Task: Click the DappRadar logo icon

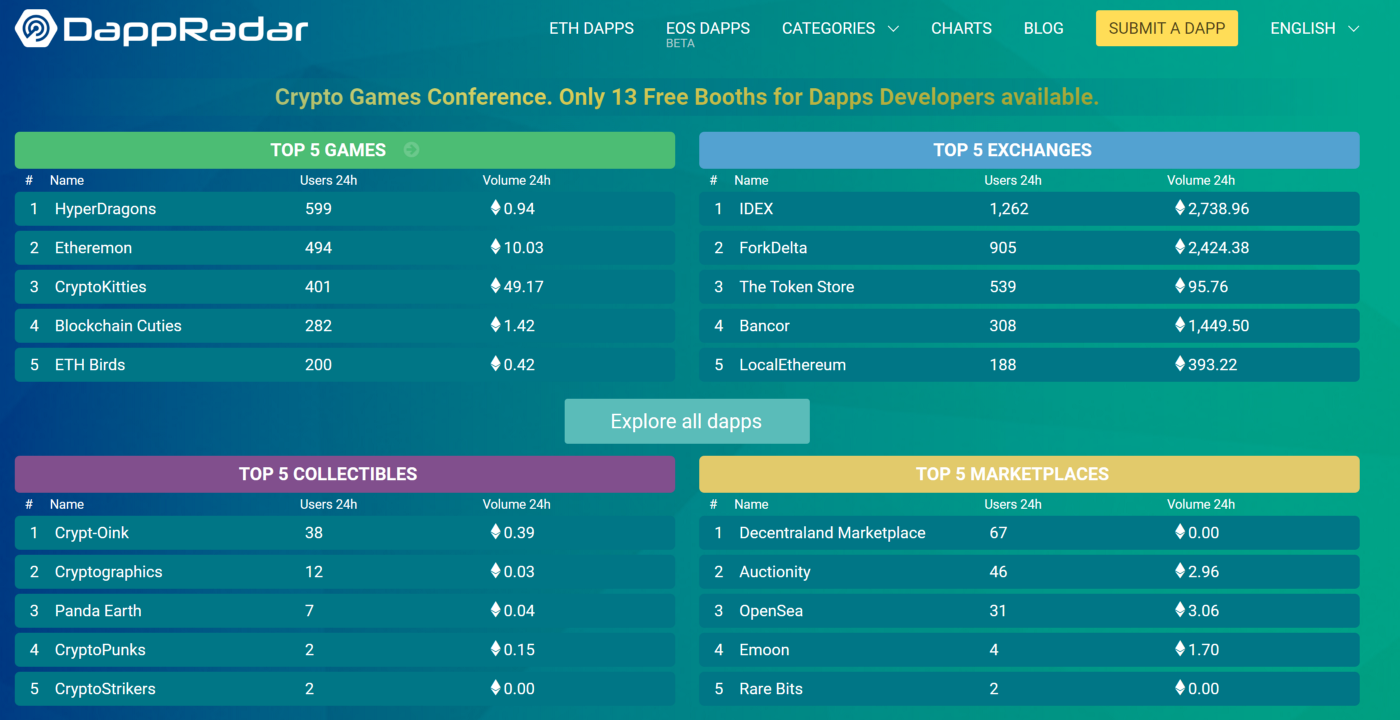Action: pyautogui.click(x=37, y=28)
